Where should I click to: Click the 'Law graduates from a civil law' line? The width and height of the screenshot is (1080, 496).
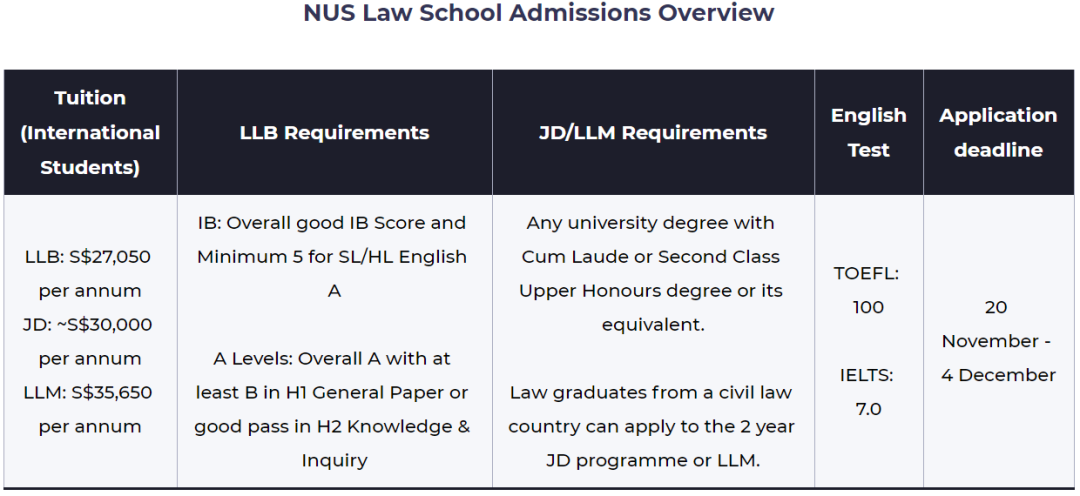click(x=651, y=393)
